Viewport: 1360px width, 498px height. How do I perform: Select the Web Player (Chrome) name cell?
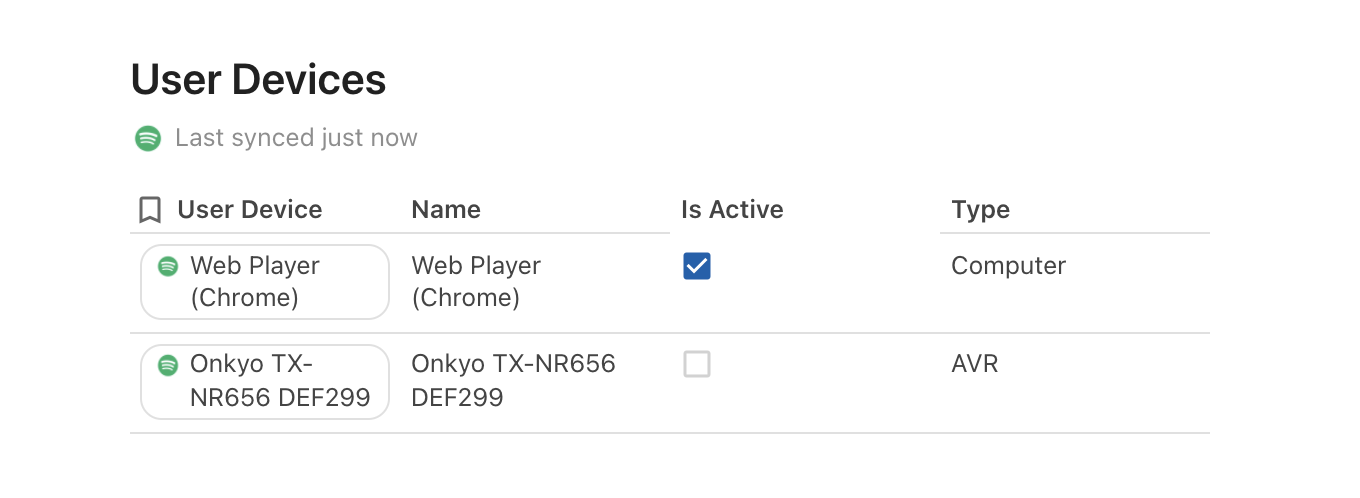[x=476, y=282]
